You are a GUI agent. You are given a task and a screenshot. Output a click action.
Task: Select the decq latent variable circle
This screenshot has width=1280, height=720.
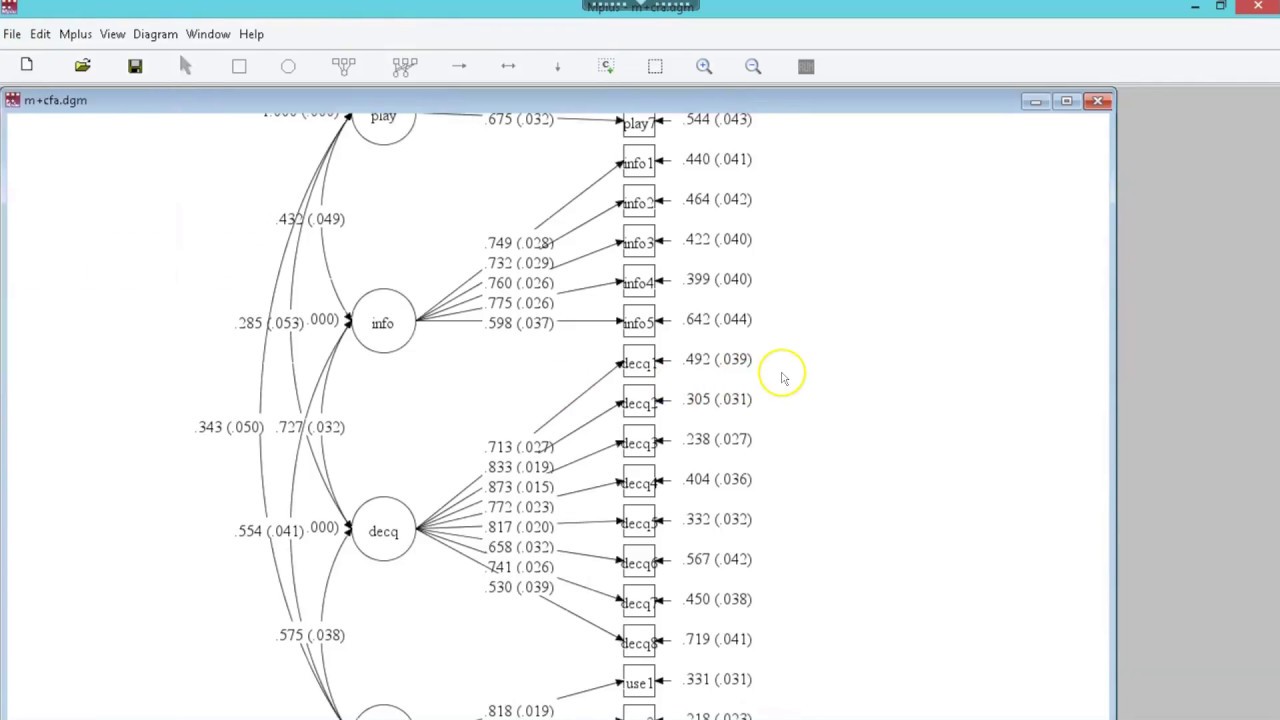[383, 529]
